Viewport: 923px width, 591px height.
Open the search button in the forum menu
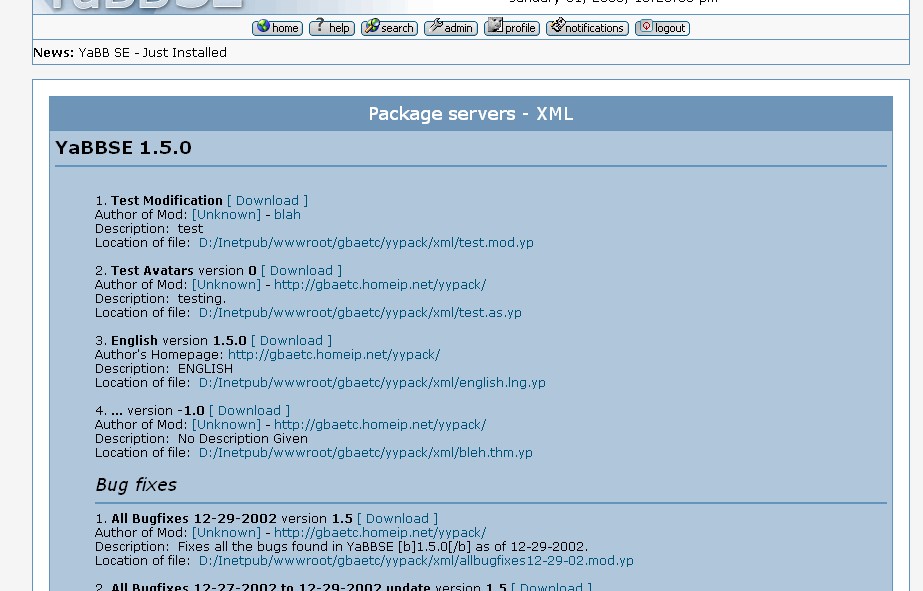tap(390, 28)
